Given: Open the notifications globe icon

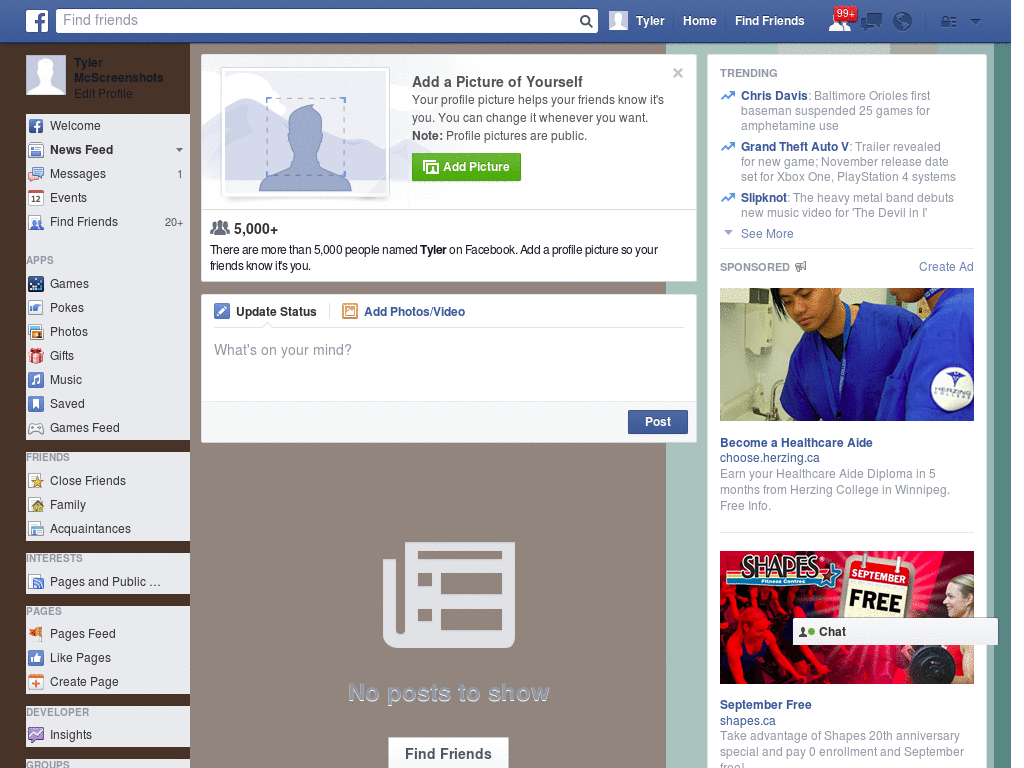Looking at the screenshot, I should pyautogui.click(x=903, y=22).
